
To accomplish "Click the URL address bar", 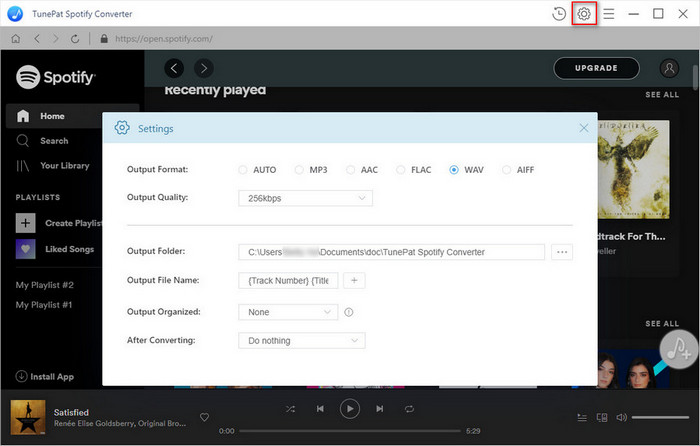I will click(164, 39).
